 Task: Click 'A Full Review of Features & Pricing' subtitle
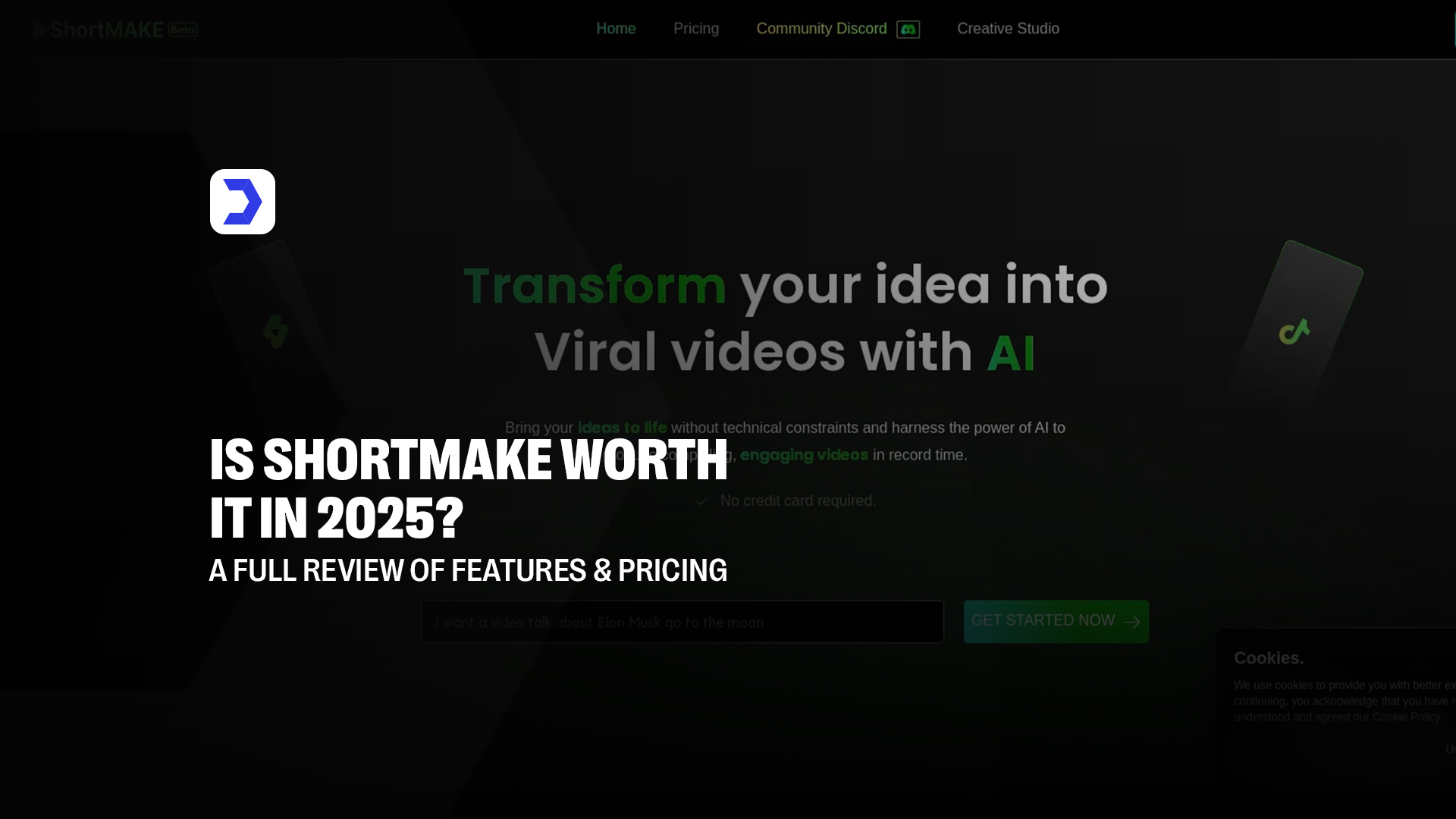click(468, 570)
